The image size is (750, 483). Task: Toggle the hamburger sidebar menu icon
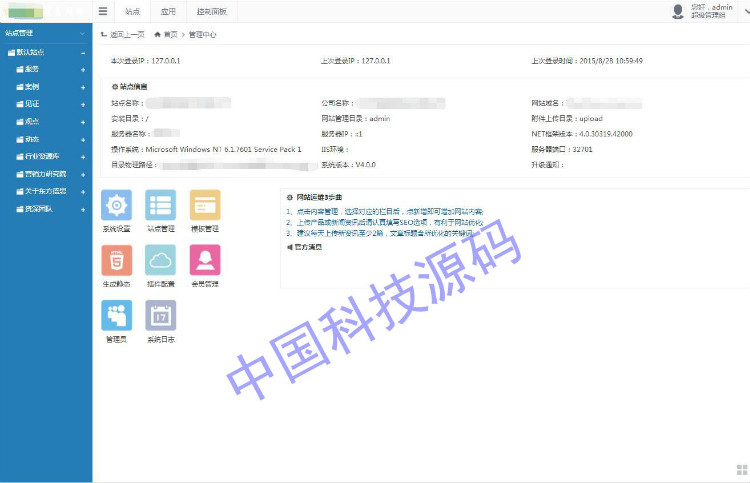point(103,11)
